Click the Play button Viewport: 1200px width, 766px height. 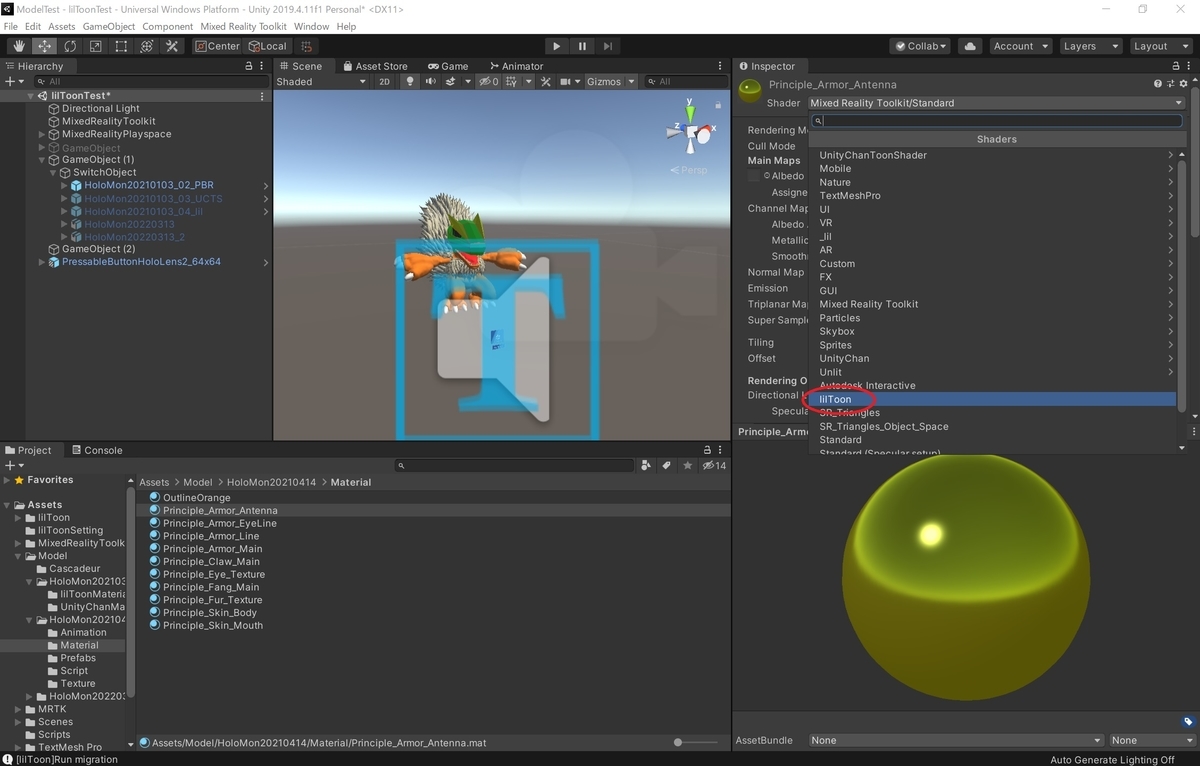[x=557, y=46]
